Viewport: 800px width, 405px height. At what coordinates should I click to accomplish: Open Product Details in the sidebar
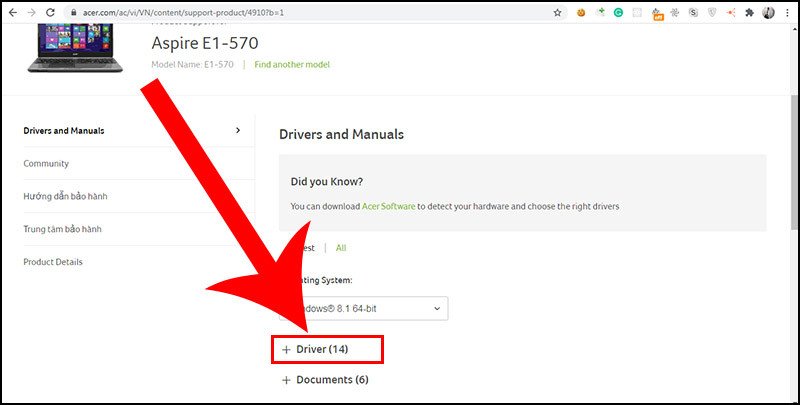click(53, 262)
